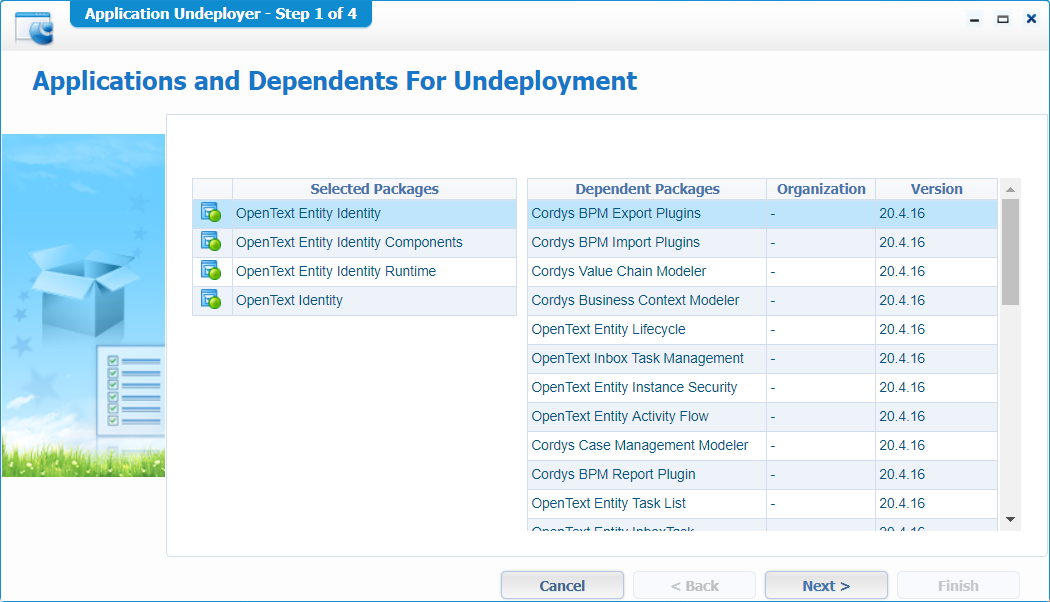
Task: Click the Applications and Dependents For Undeployment heading
Action: pyautogui.click(x=335, y=81)
